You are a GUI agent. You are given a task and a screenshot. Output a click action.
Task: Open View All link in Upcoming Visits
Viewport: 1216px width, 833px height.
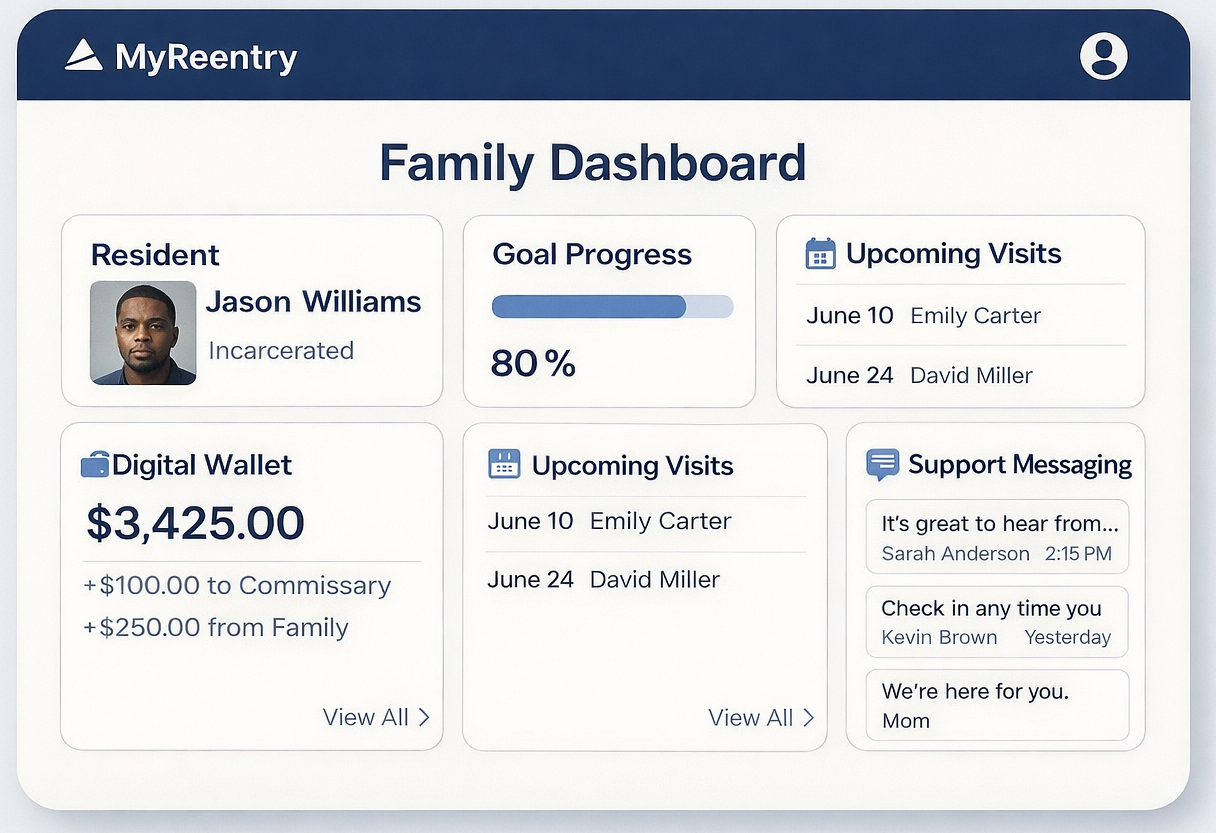point(751,717)
